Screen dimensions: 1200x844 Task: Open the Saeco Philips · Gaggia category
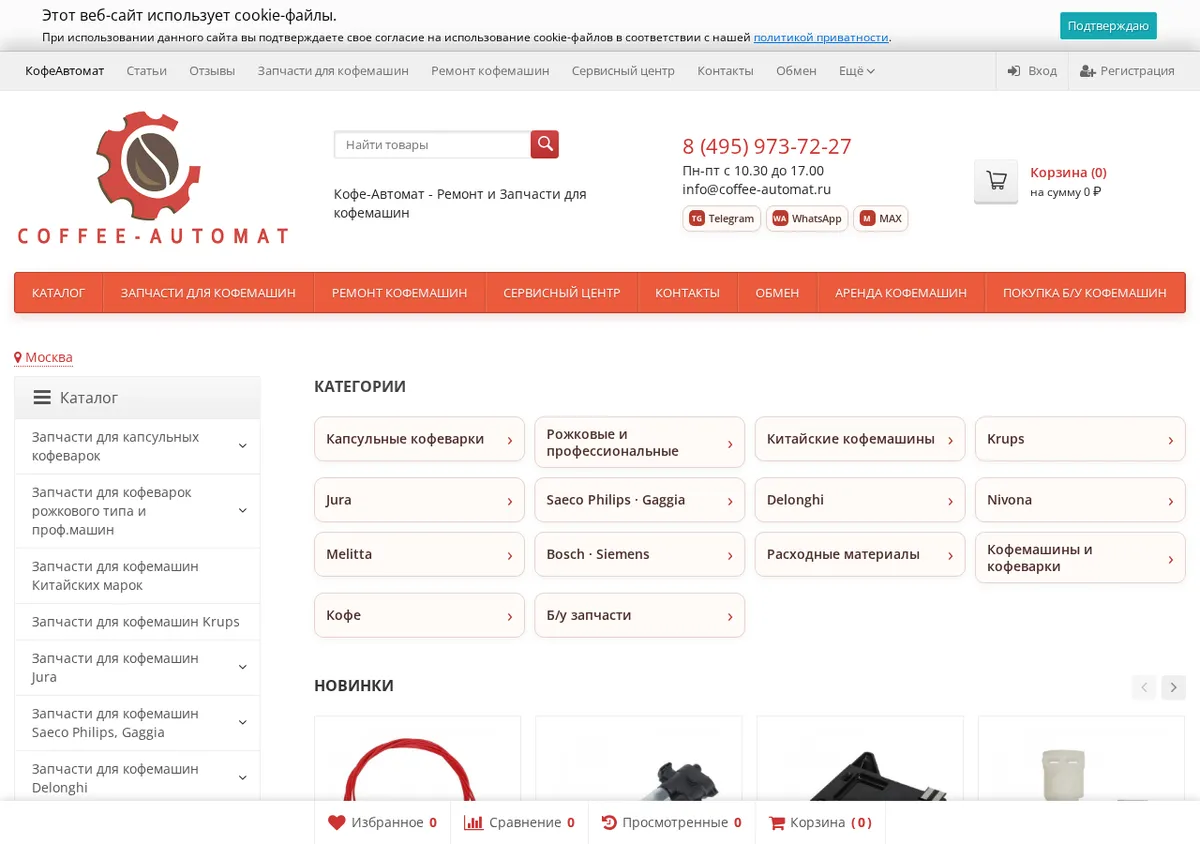point(639,500)
